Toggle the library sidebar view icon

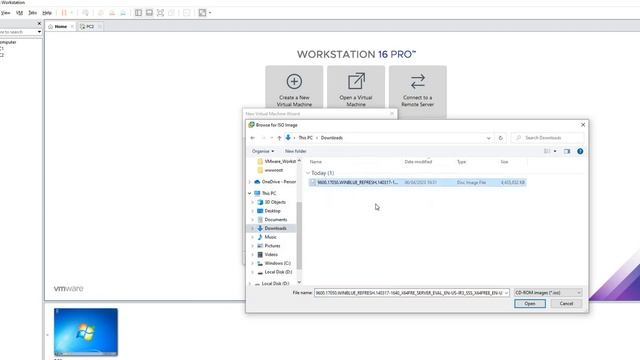pos(138,13)
